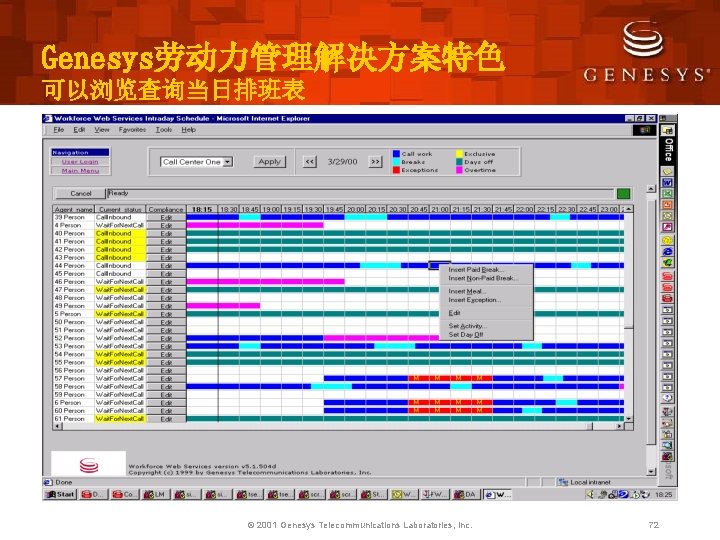Switch to the Co taskbar window
720x540 pixels.
[124, 495]
